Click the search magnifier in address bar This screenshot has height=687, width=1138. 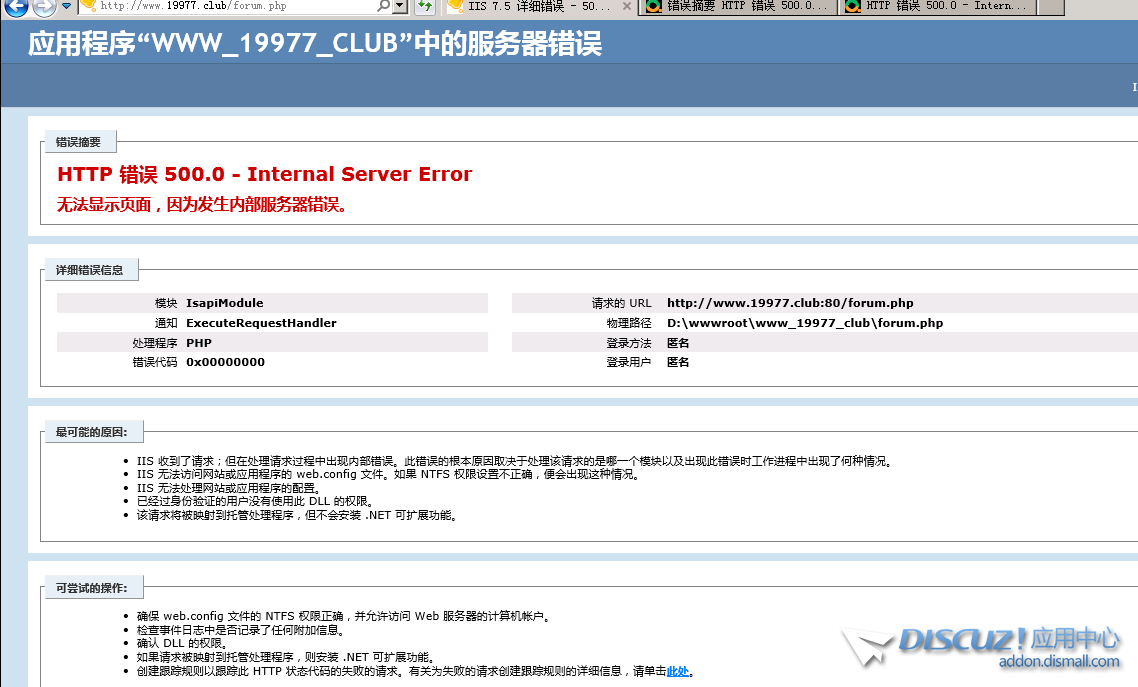[x=383, y=6]
